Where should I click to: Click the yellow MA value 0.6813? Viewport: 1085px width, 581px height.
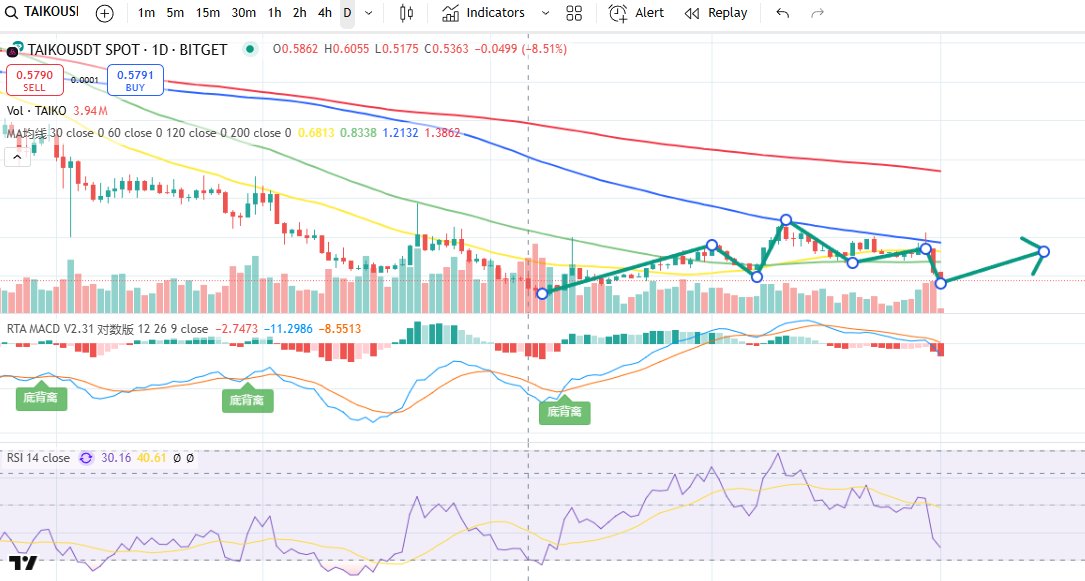coord(316,133)
